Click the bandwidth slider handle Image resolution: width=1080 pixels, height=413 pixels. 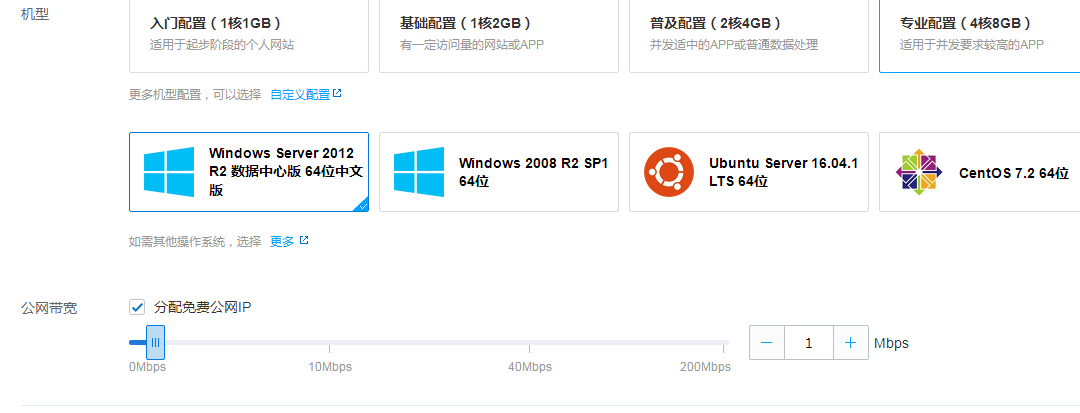click(155, 342)
